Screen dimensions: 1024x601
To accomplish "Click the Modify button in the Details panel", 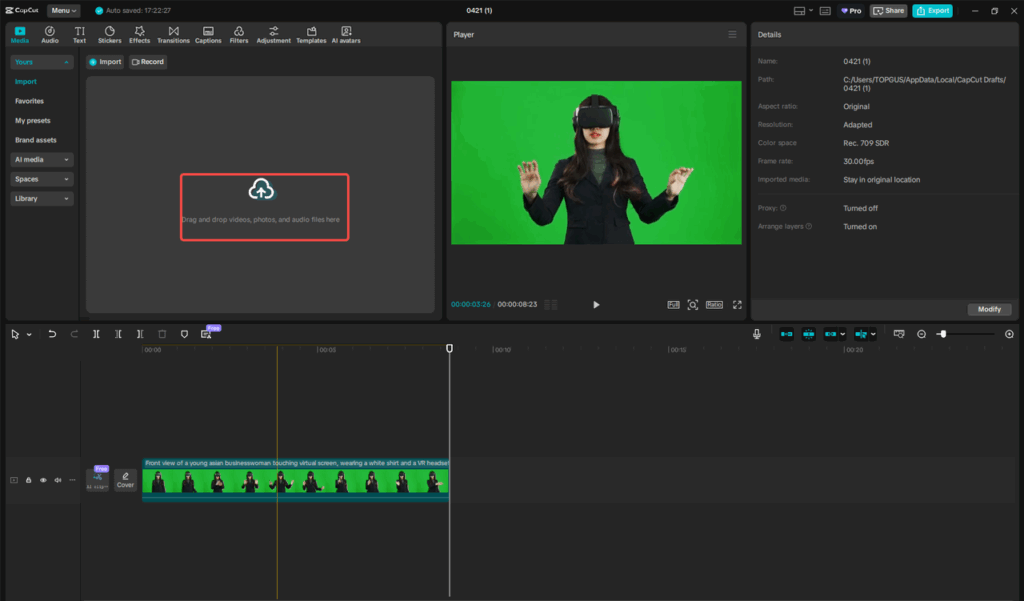I will click(x=989, y=309).
